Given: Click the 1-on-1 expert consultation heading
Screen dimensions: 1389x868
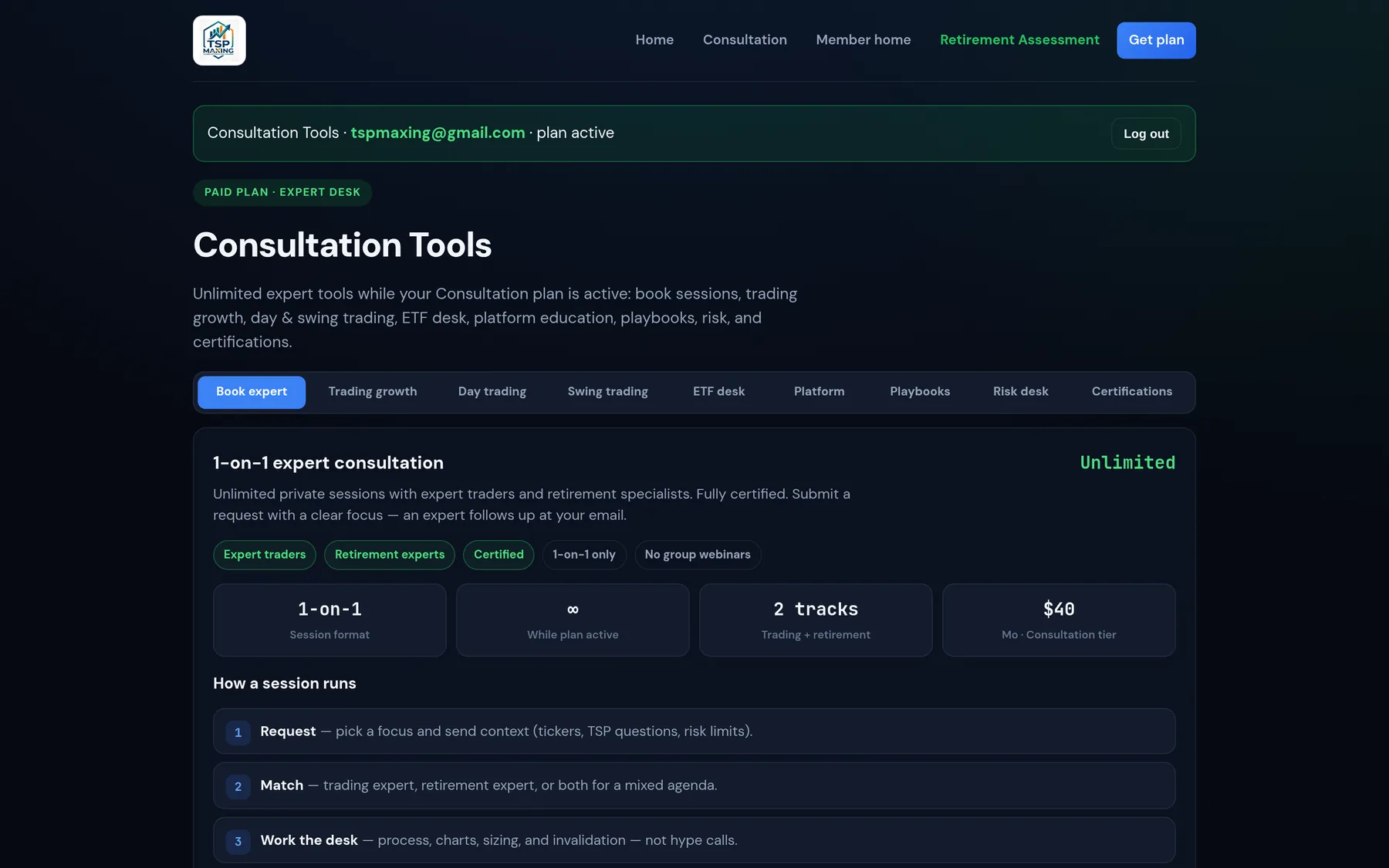Looking at the screenshot, I should click(328, 463).
